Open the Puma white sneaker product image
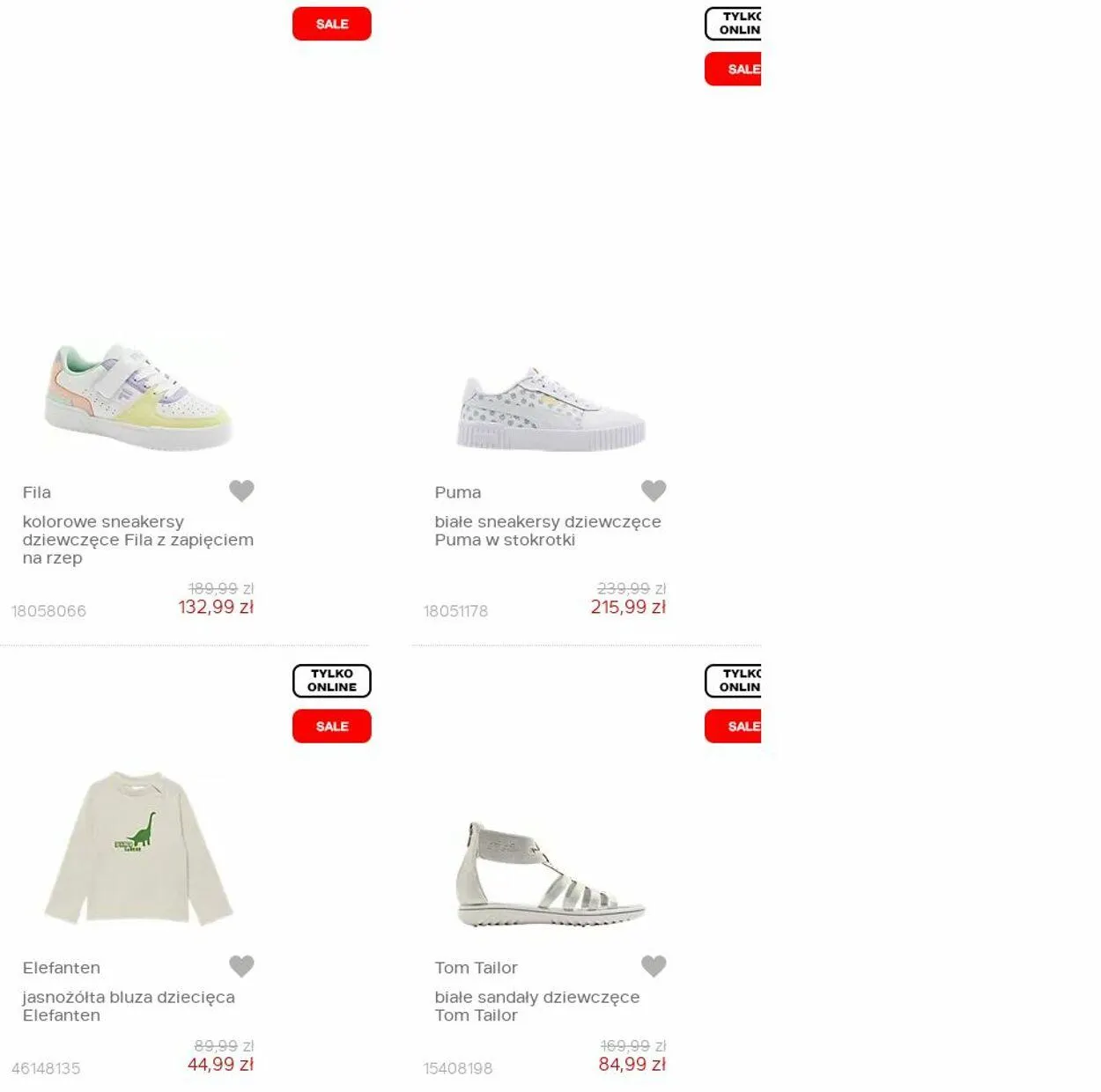The image size is (1101, 1092). (551, 409)
